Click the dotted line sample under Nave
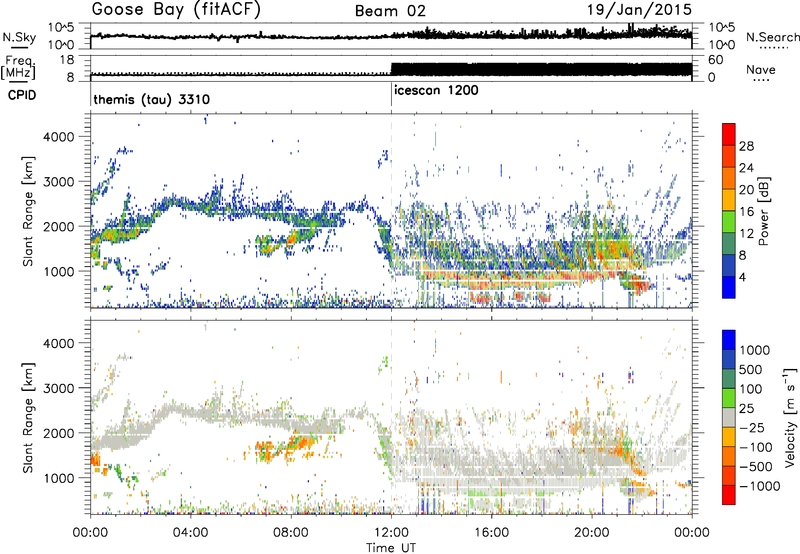The height and width of the screenshot is (554, 800). (762, 80)
